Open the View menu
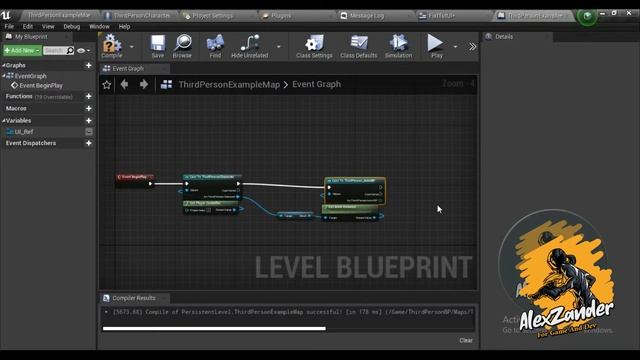The width and height of the screenshot is (640, 360). pos(48,27)
